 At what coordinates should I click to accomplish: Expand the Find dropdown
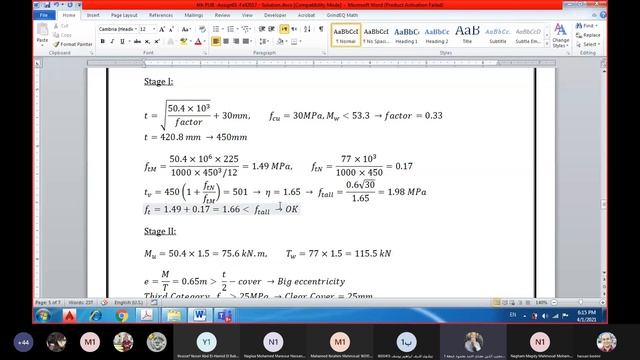click(596, 26)
